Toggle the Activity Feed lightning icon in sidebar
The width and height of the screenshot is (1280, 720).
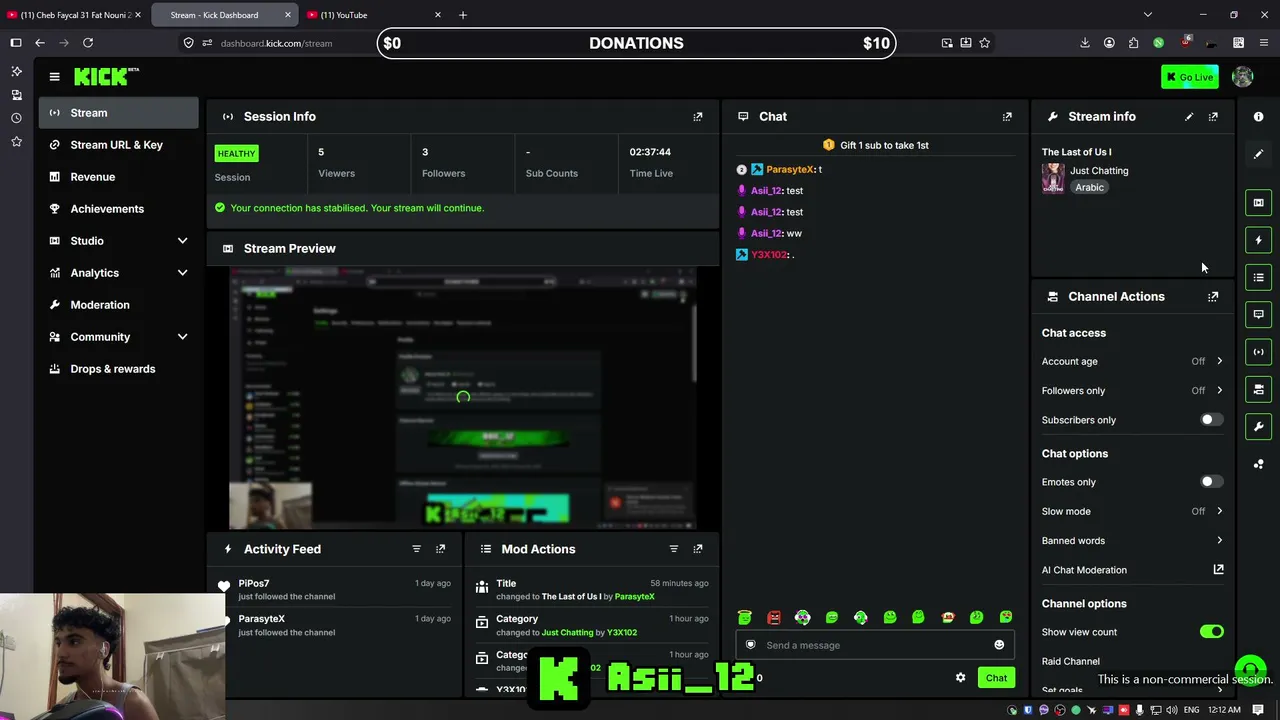(x=1259, y=240)
